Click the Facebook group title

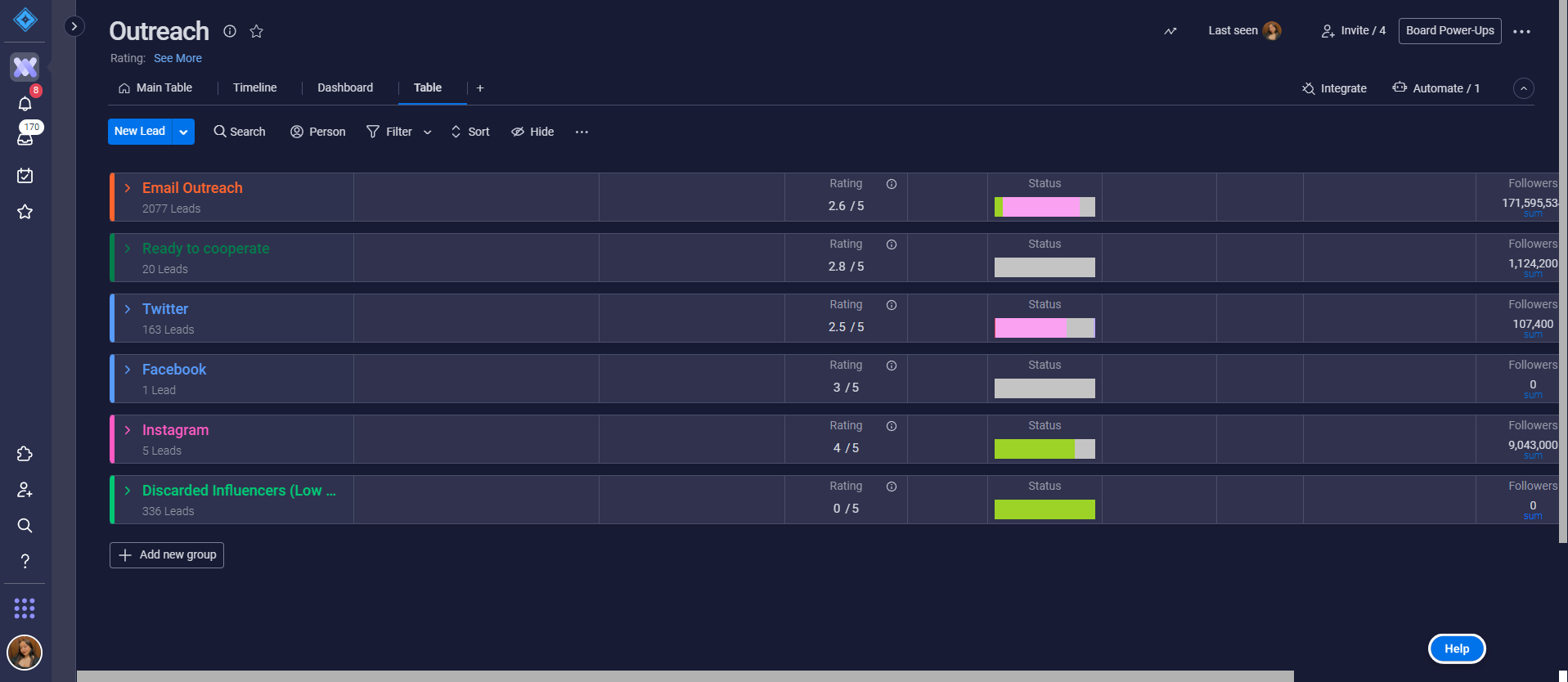(x=174, y=370)
